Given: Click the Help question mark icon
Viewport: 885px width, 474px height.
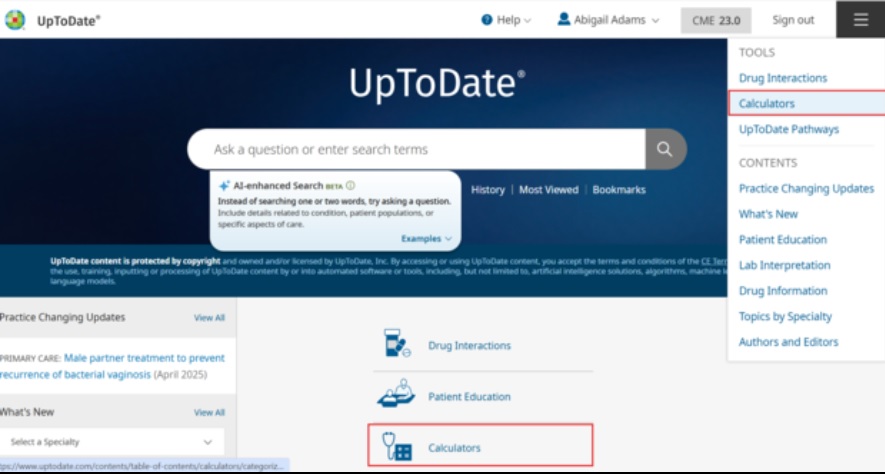Looking at the screenshot, I should coord(487,20).
